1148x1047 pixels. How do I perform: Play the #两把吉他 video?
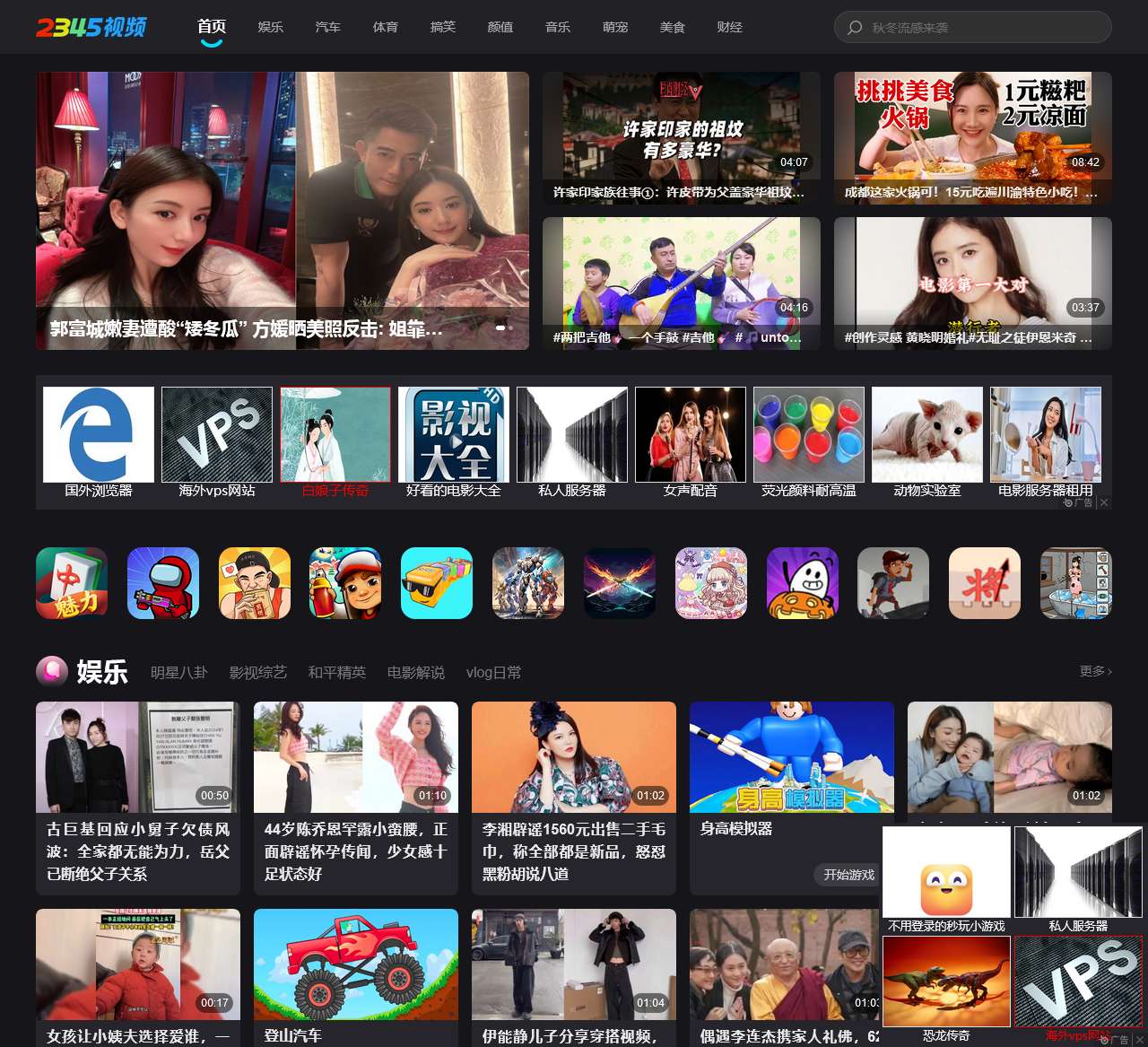[x=682, y=284]
